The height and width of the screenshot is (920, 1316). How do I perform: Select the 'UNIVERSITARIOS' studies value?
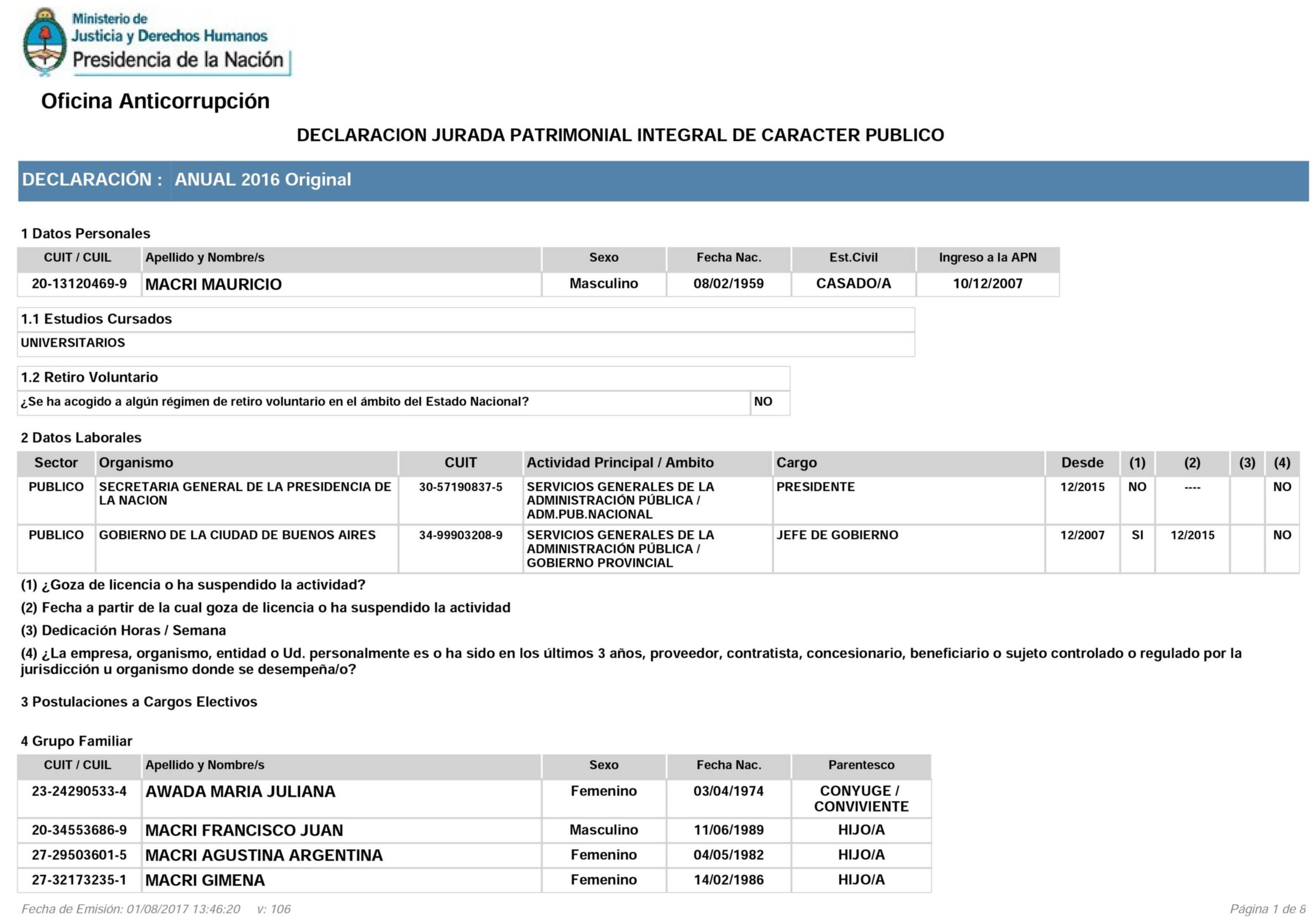pyautogui.click(x=73, y=343)
